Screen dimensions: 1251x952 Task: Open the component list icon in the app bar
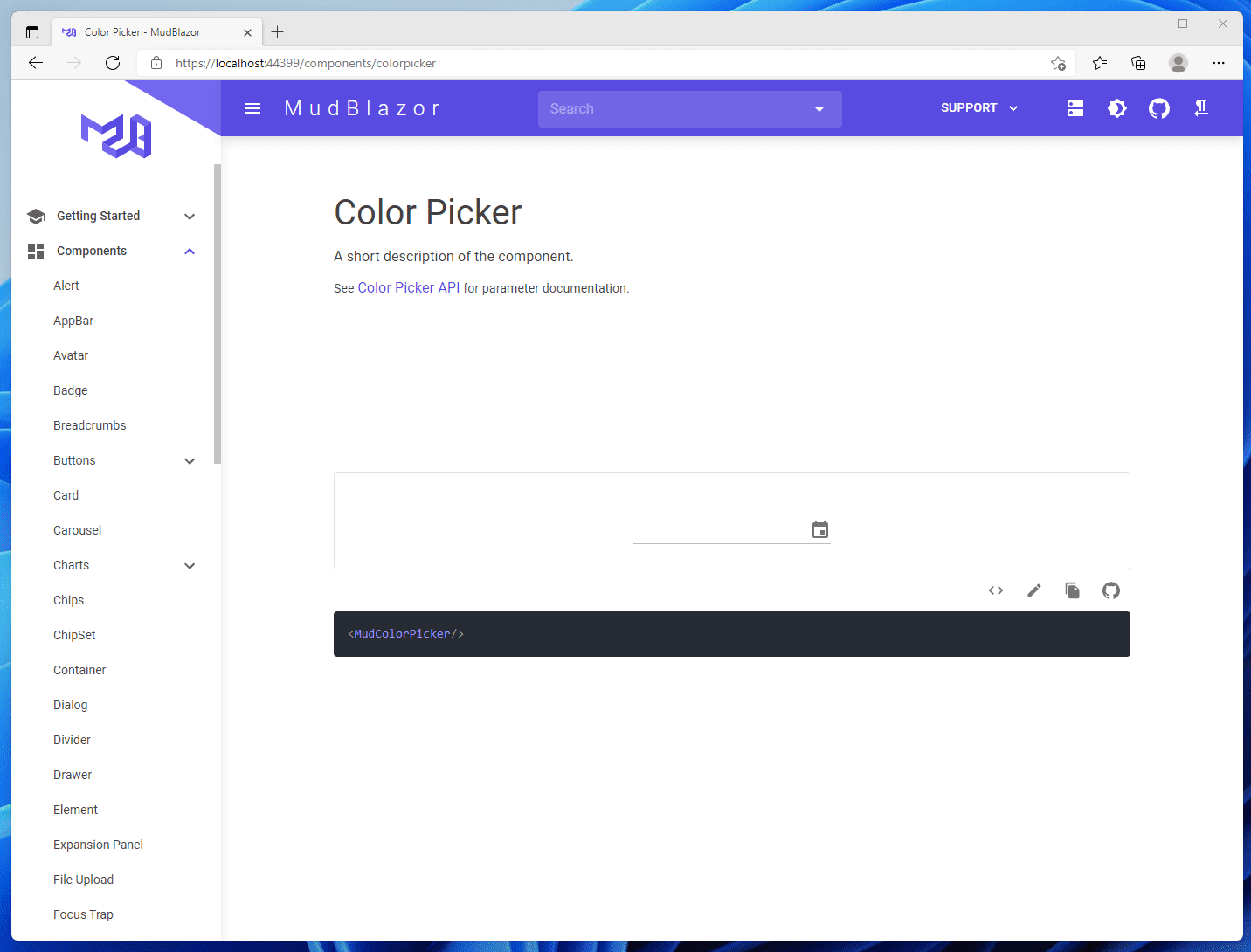(x=1075, y=107)
